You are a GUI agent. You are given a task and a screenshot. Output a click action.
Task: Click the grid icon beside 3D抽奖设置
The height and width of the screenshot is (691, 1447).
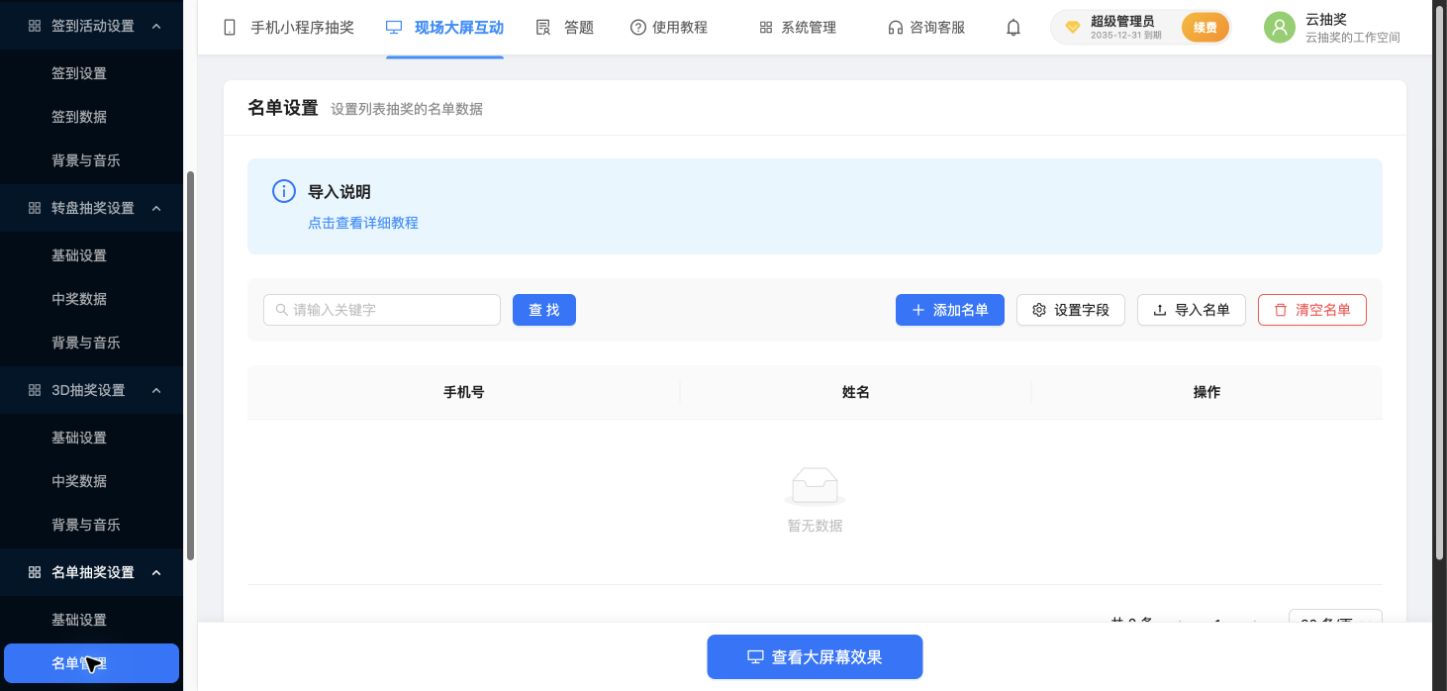tap(34, 390)
